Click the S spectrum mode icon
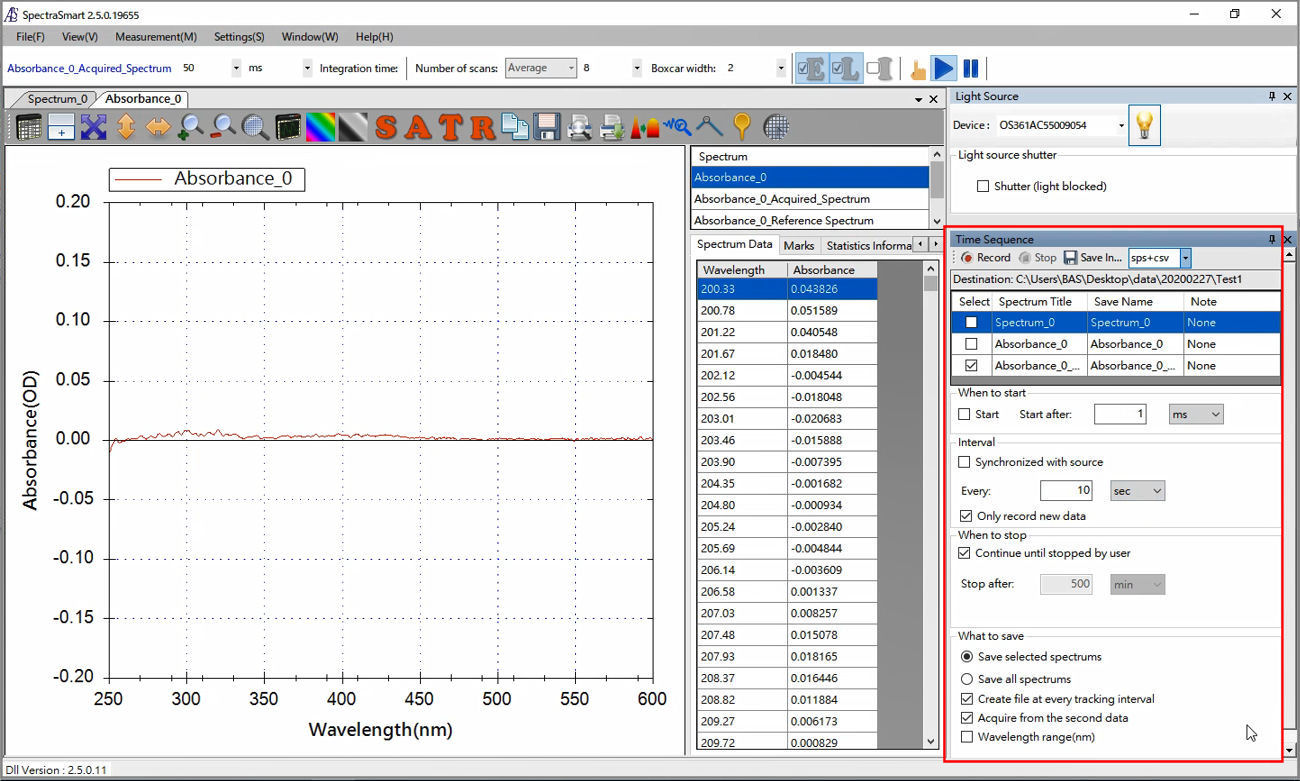The height and width of the screenshot is (781, 1300). [x=387, y=127]
